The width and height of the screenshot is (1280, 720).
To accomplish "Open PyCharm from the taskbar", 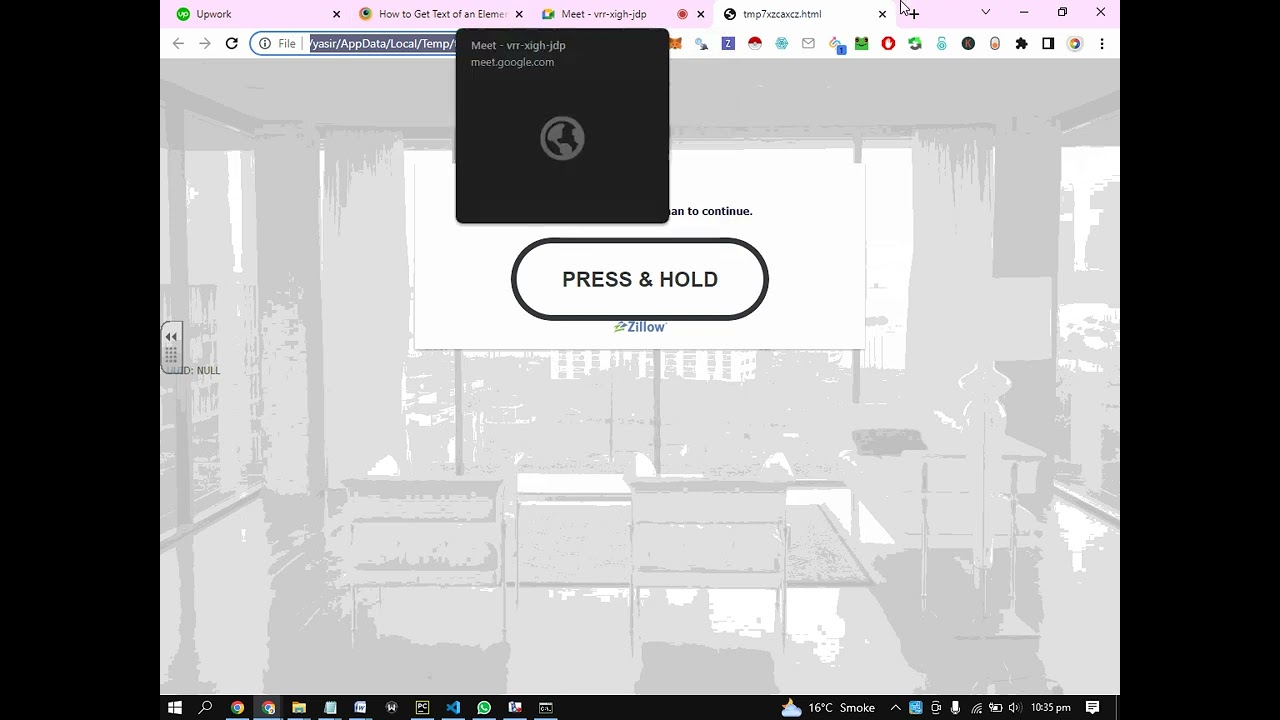I will click(x=422, y=708).
